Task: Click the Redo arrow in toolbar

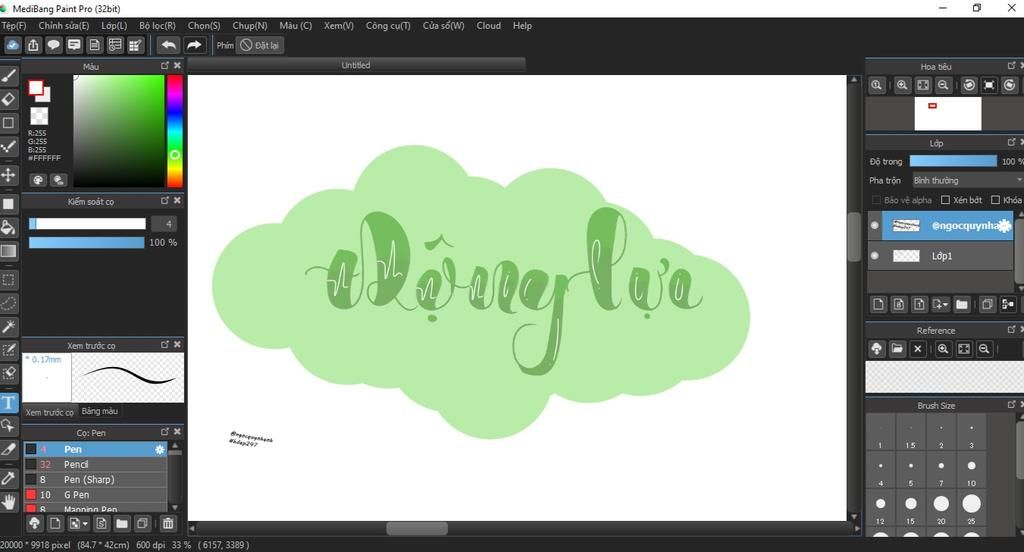Action: click(x=194, y=45)
